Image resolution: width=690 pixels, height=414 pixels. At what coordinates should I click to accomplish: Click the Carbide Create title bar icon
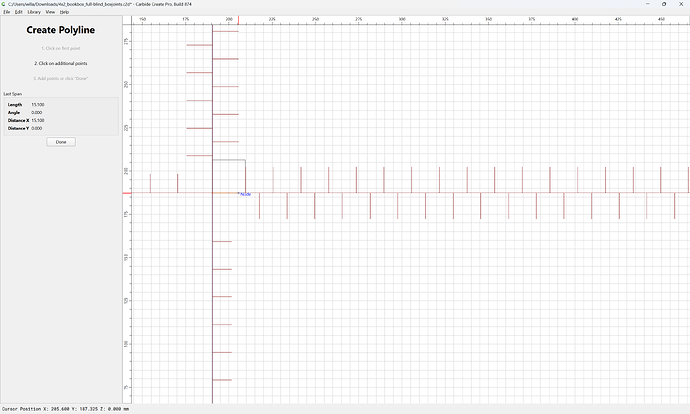[4, 4]
